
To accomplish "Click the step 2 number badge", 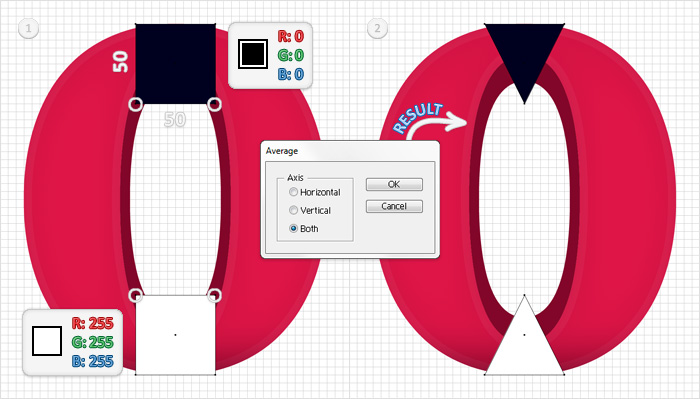I will click(x=377, y=29).
